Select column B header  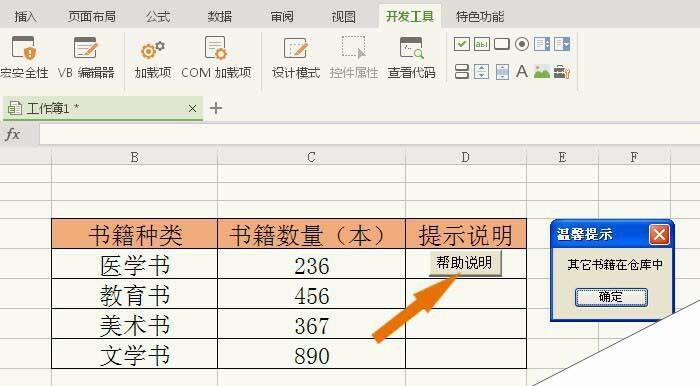pyautogui.click(x=134, y=157)
